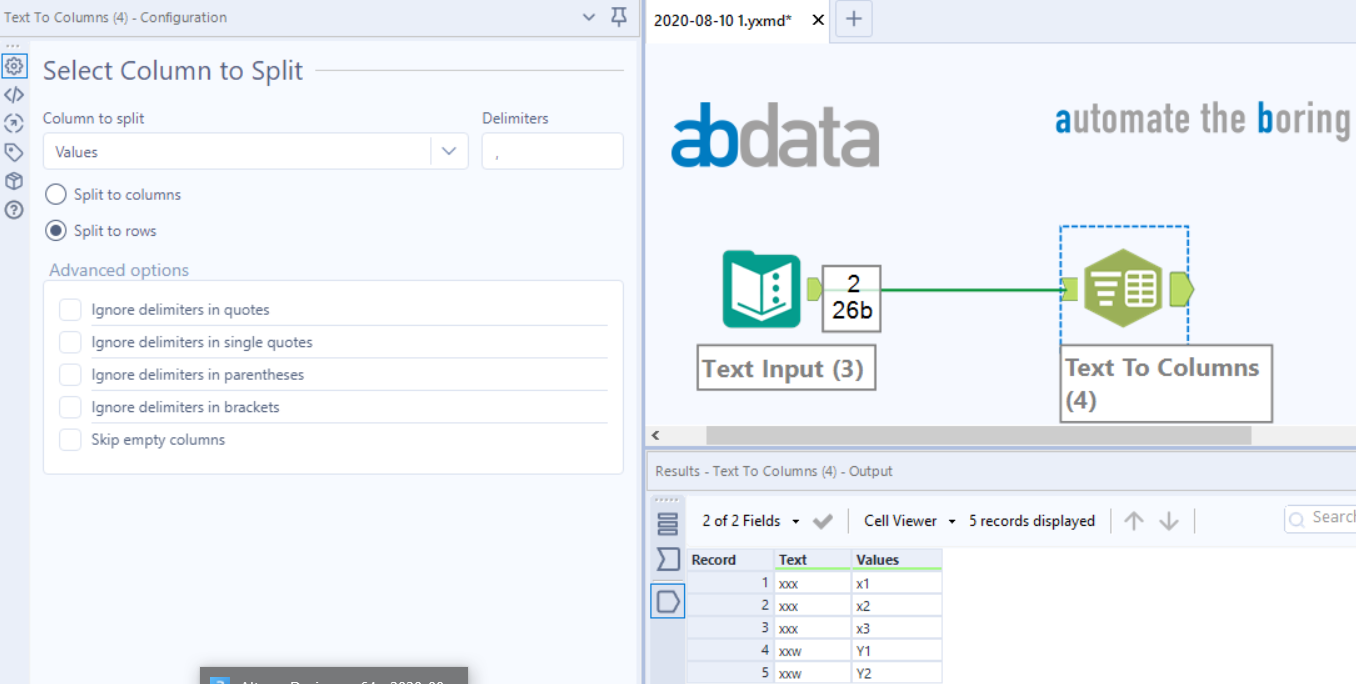Click the package/box icon in sidebar
Viewport: 1356px width, 684px height.
tap(14, 181)
